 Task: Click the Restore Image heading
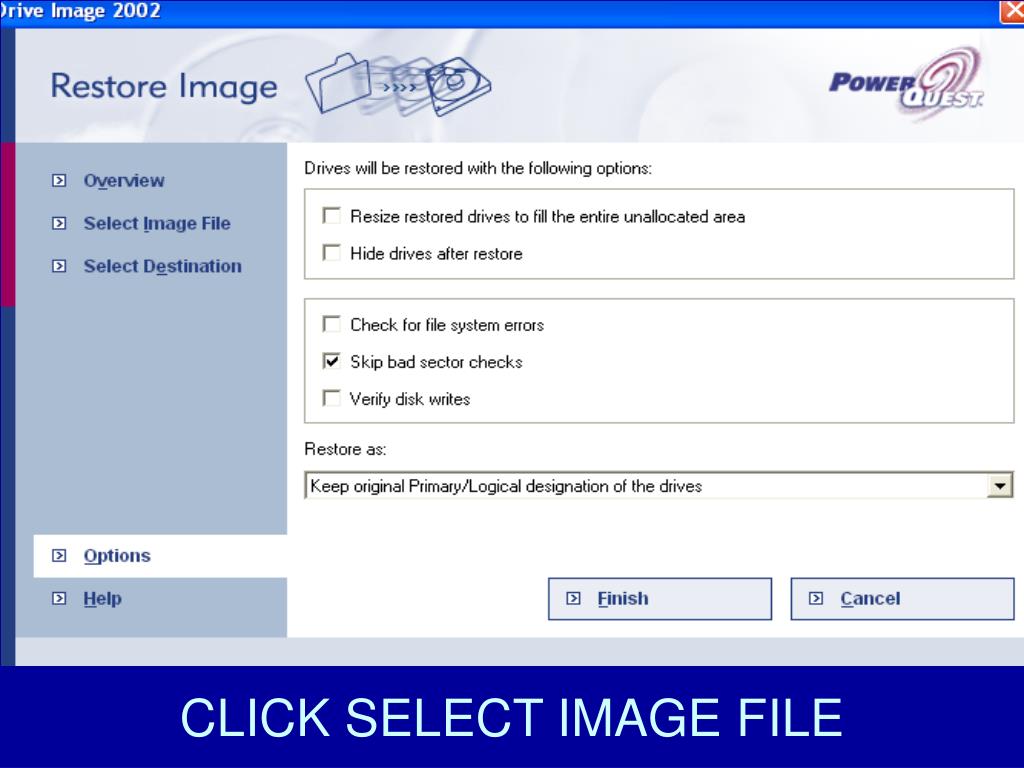tap(164, 86)
